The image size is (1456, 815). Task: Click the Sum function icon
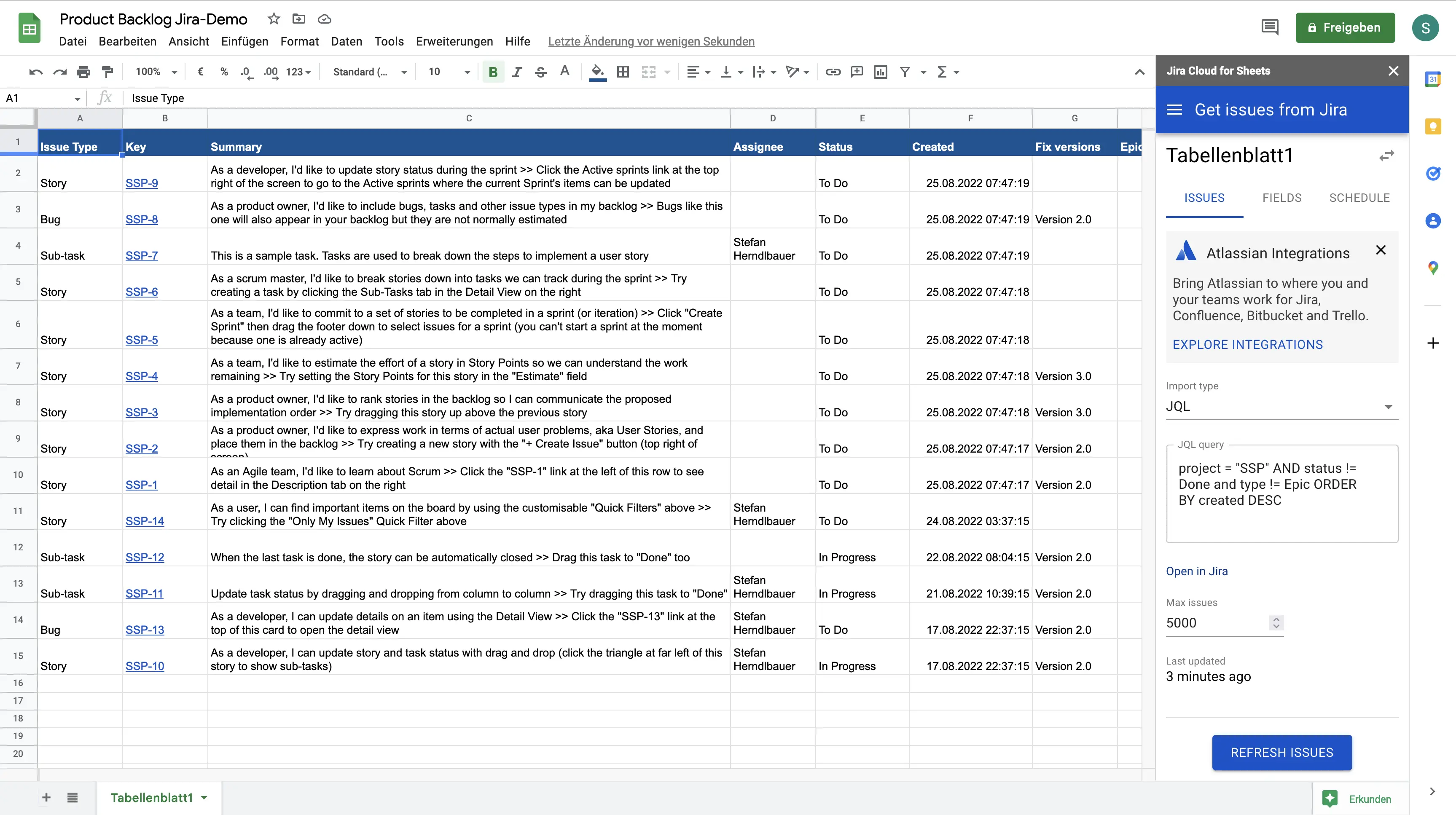click(x=942, y=71)
